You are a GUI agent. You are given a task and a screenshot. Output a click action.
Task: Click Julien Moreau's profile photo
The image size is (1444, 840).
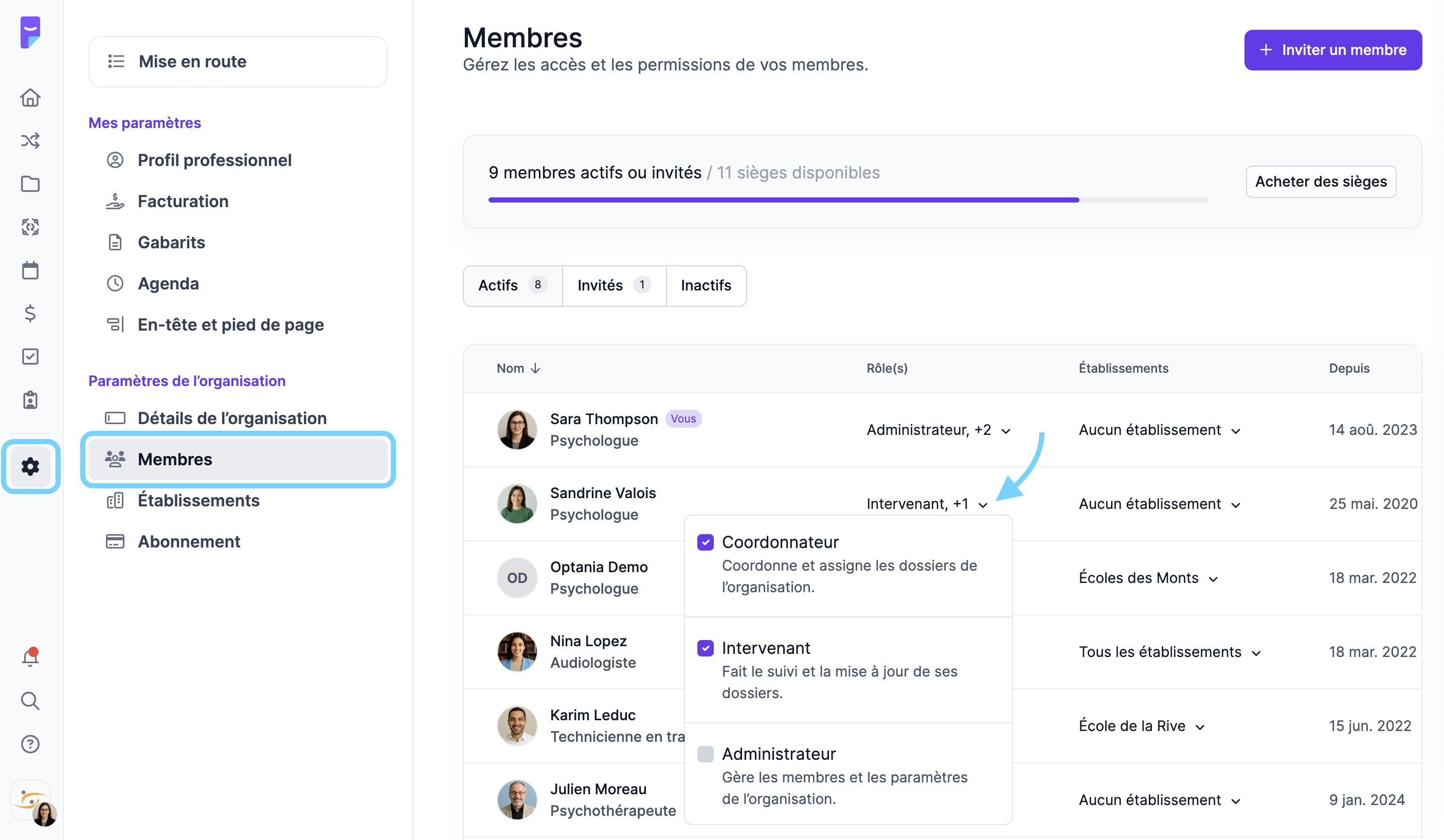coord(517,799)
